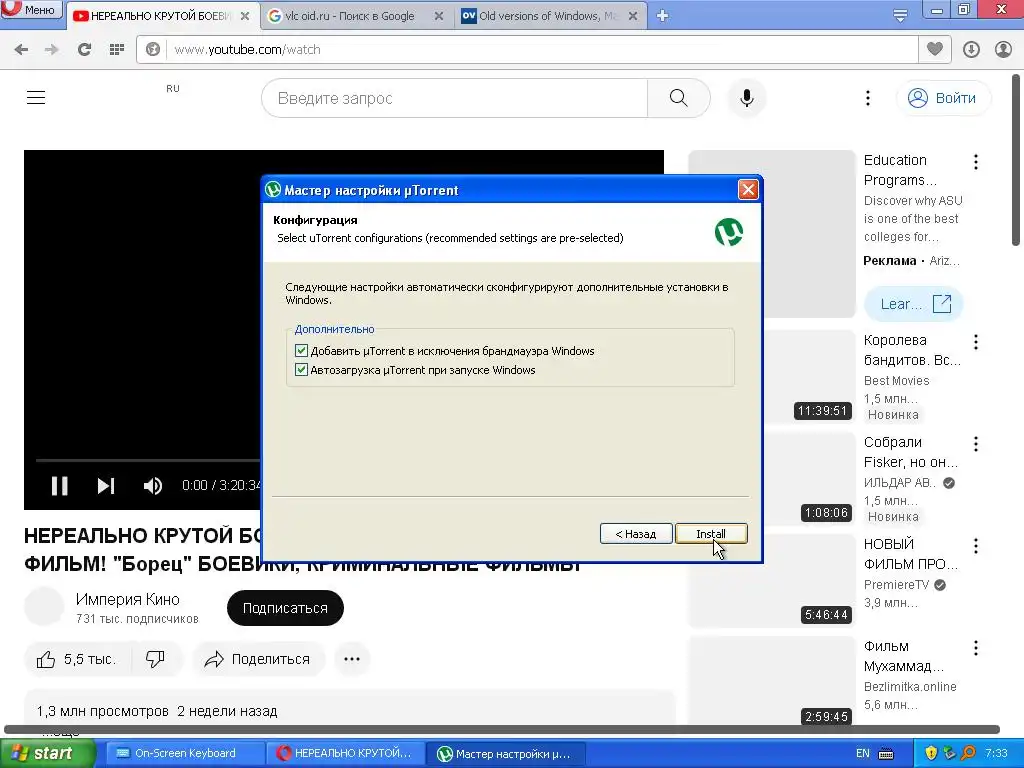Open options for 'Education Programs' ad
1024x768 pixels.
click(x=976, y=162)
